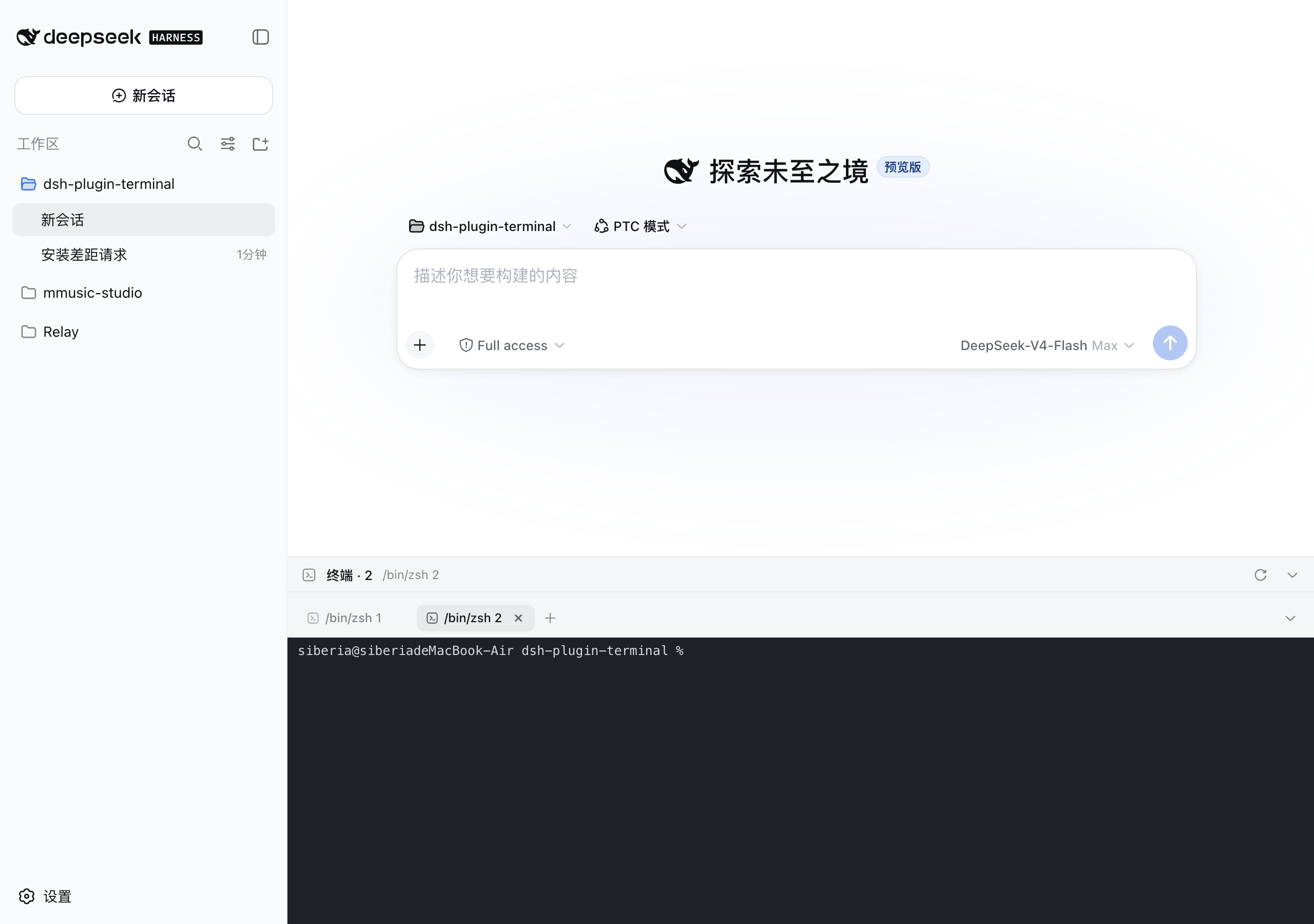Screen dimensions: 1314x924
Task: Switch to the /bin/zsh 1 tab
Action: point(345,618)
